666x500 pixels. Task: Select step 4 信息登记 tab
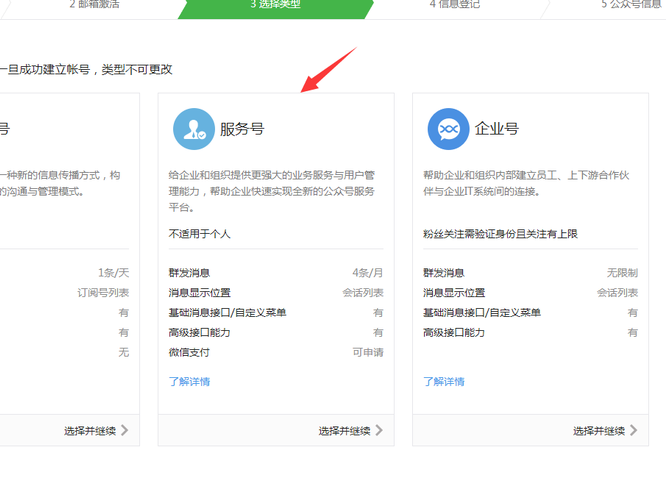coord(454,5)
